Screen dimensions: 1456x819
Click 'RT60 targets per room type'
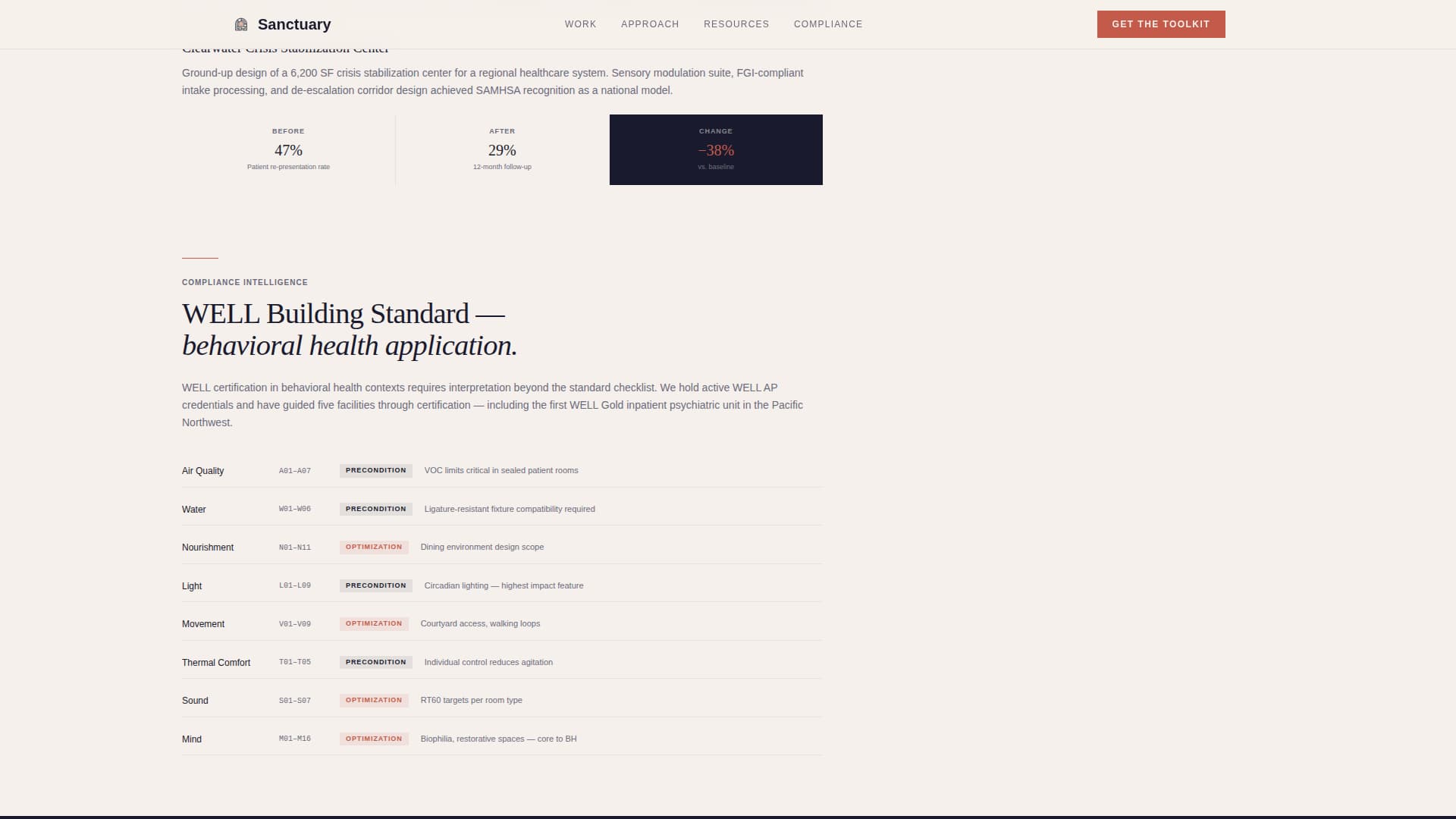point(472,700)
